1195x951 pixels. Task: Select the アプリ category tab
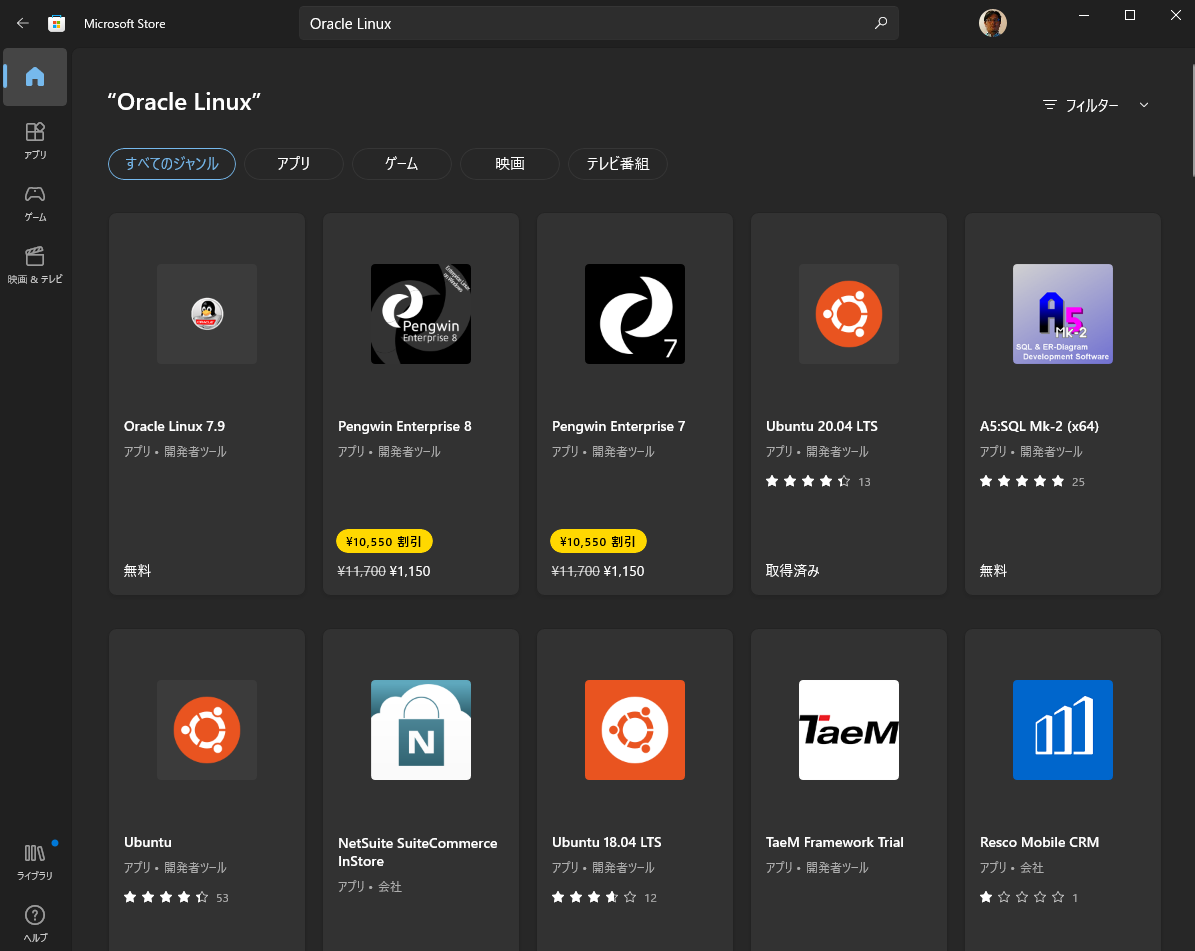click(293, 164)
